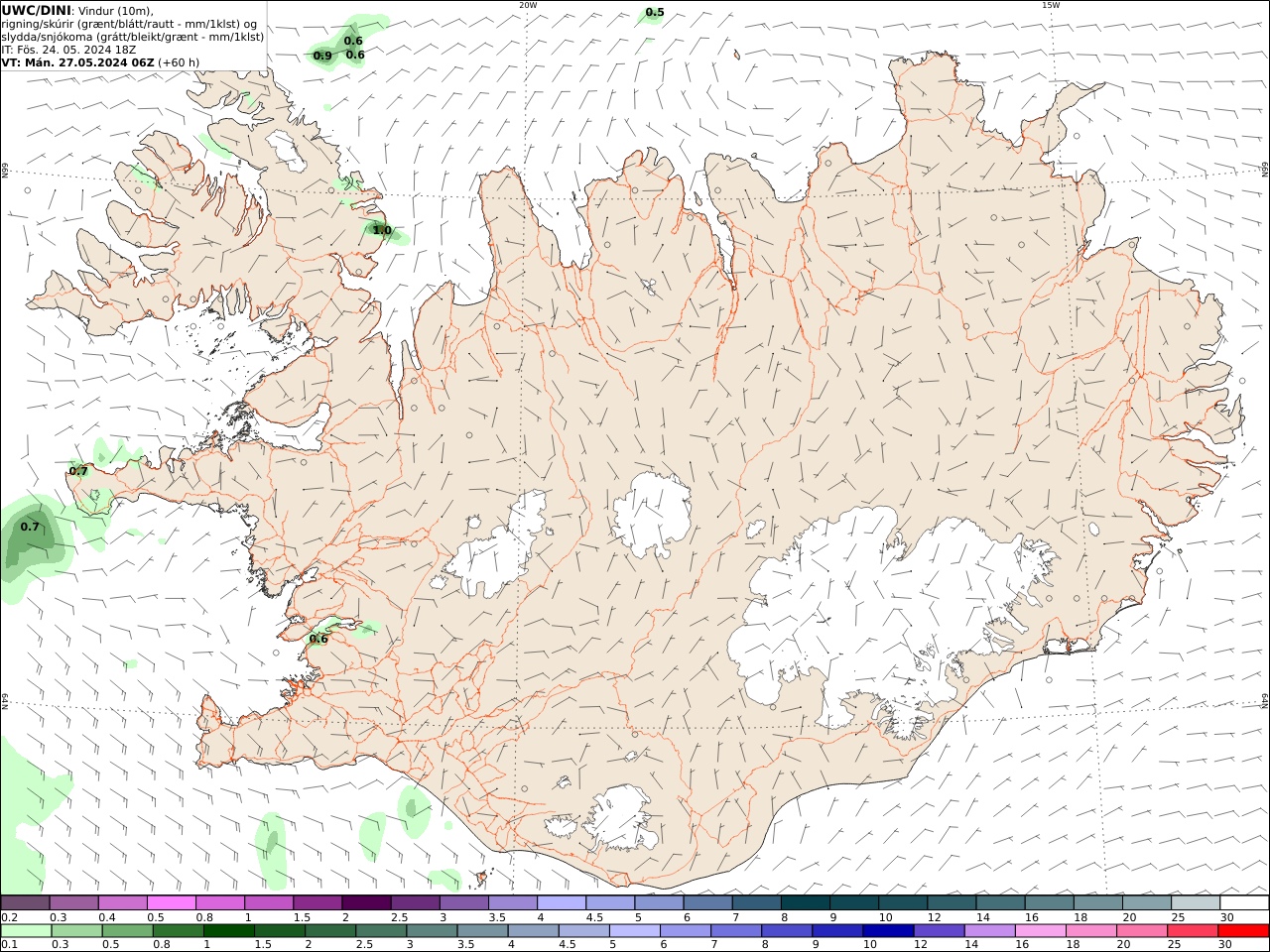Pick the bright magenta 0.5 swatch in the upper legend row
The height and width of the screenshot is (952, 1270).
[x=171, y=902]
